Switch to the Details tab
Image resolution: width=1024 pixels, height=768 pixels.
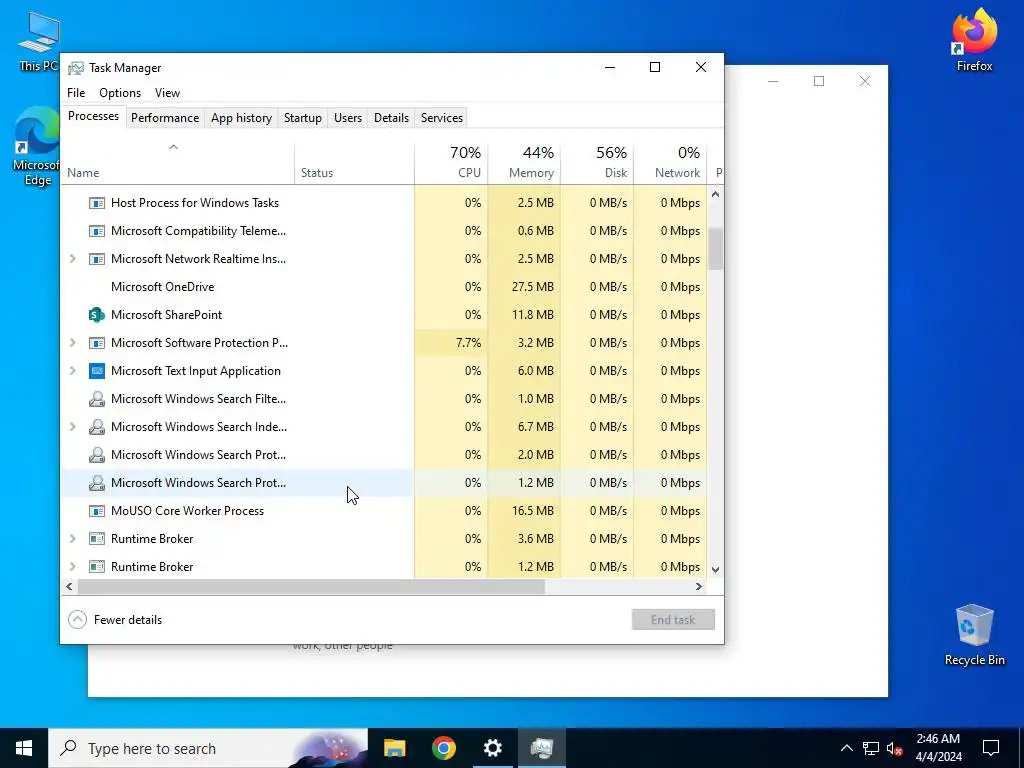[x=391, y=118]
